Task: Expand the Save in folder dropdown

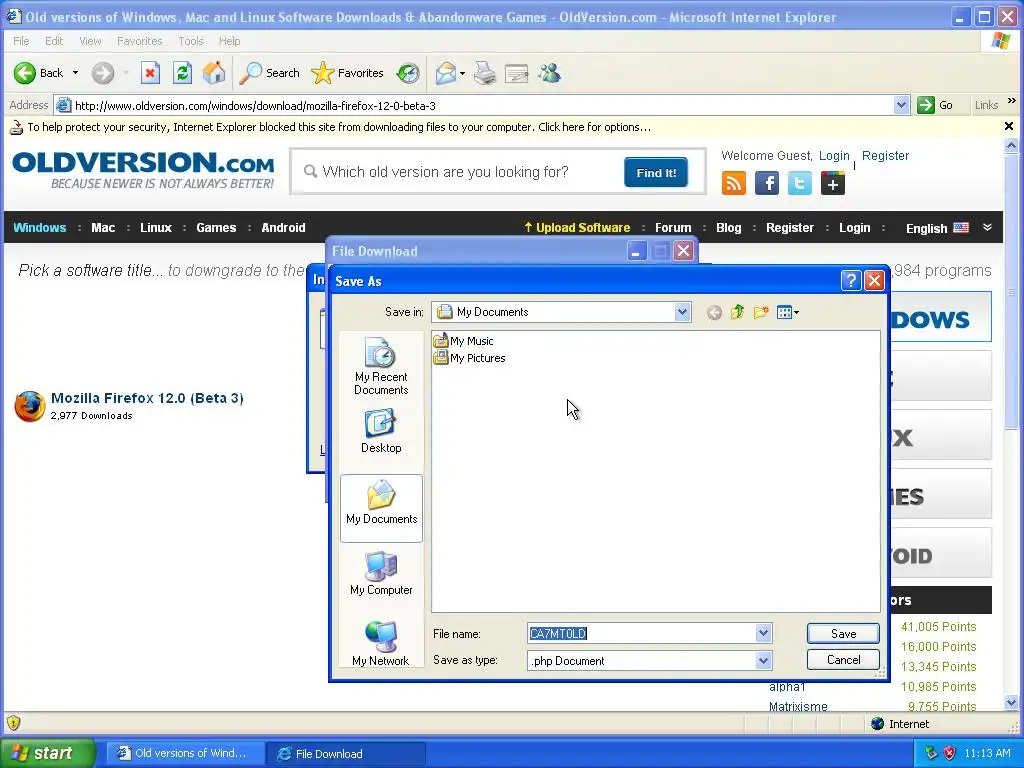Action: click(x=682, y=312)
